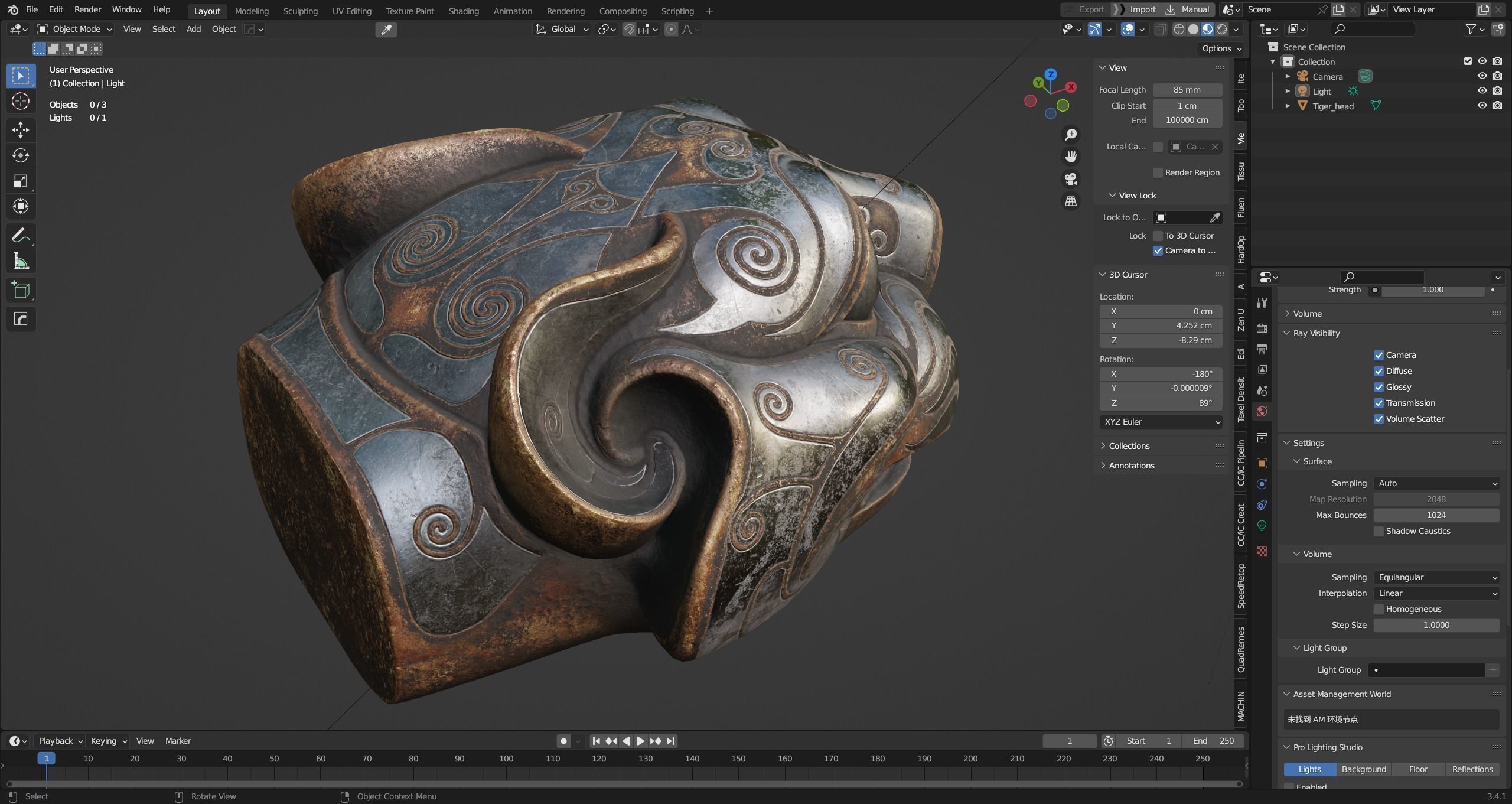Screen dimensions: 1512x804
Task: Toggle Render Region checkbox
Action: tap(1158, 172)
